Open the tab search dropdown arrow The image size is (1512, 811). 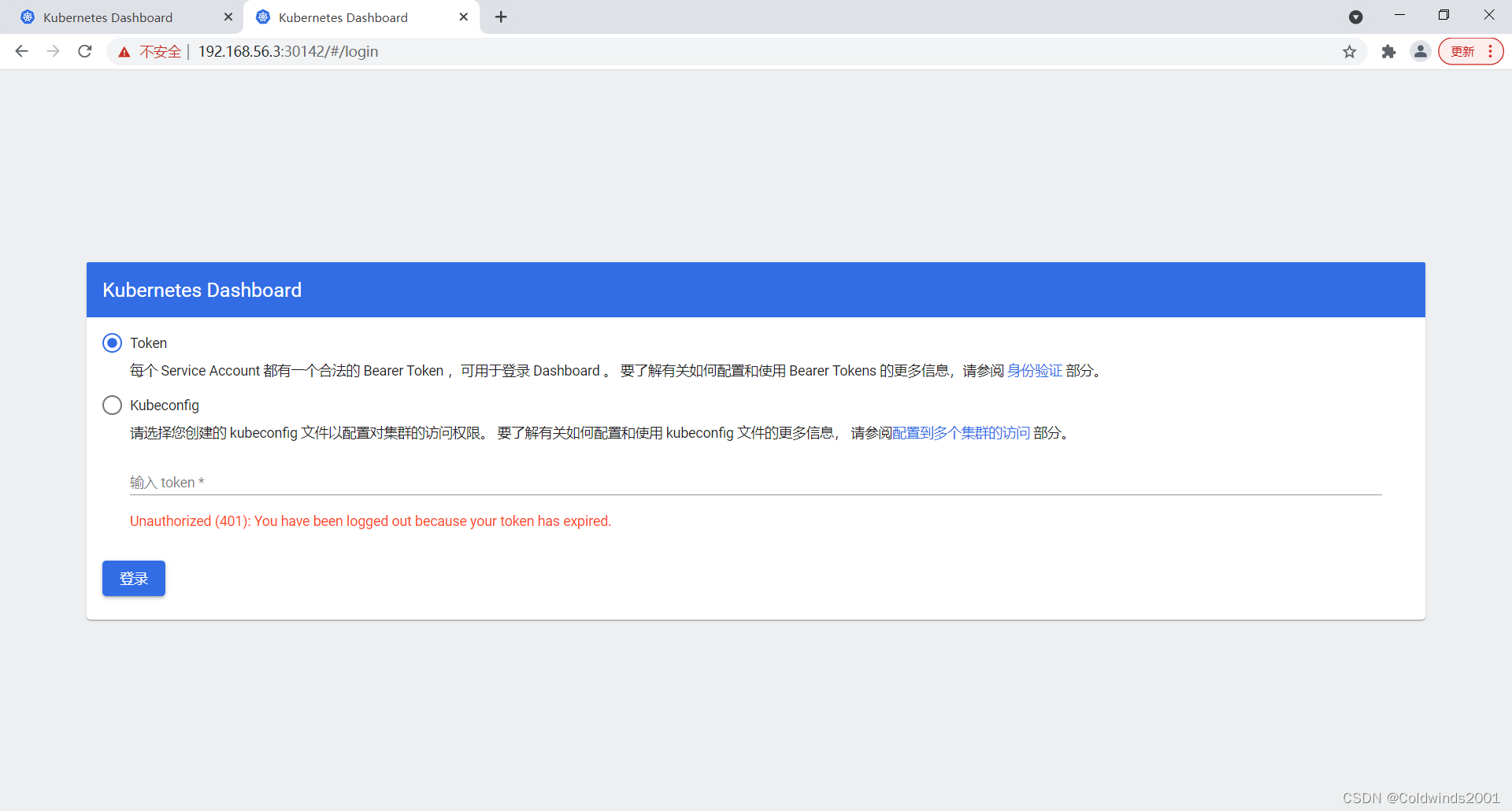tap(1356, 17)
